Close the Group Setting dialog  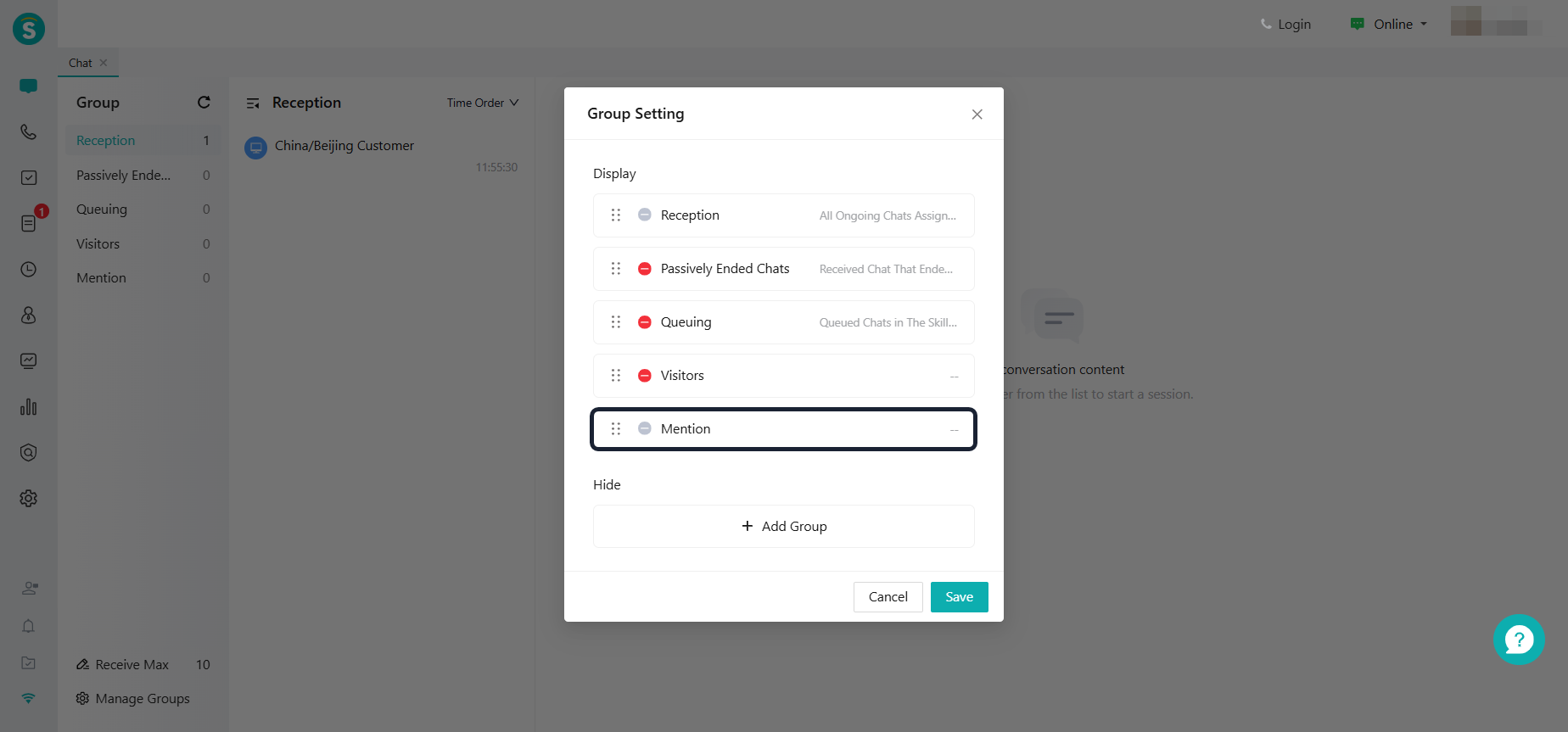tap(977, 115)
